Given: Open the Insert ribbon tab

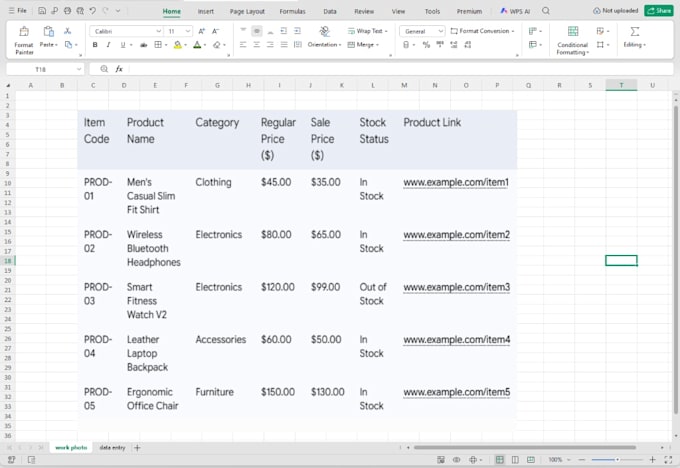Looking at the screenshot, I should point(206,12).
